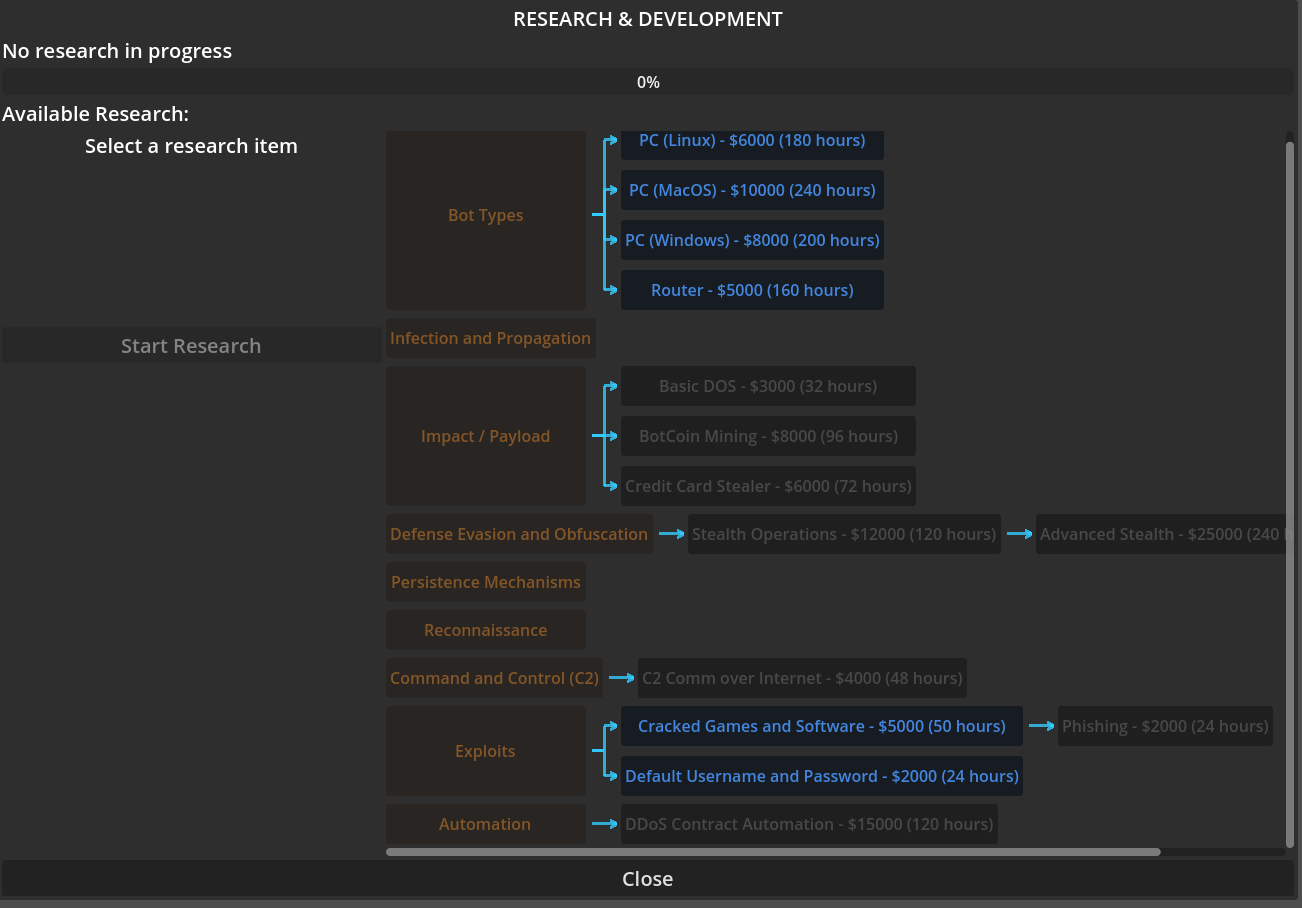This screenshot has width=1302, height=908.
Task: Click the Bot Types category box
Action: click(486, 215)
